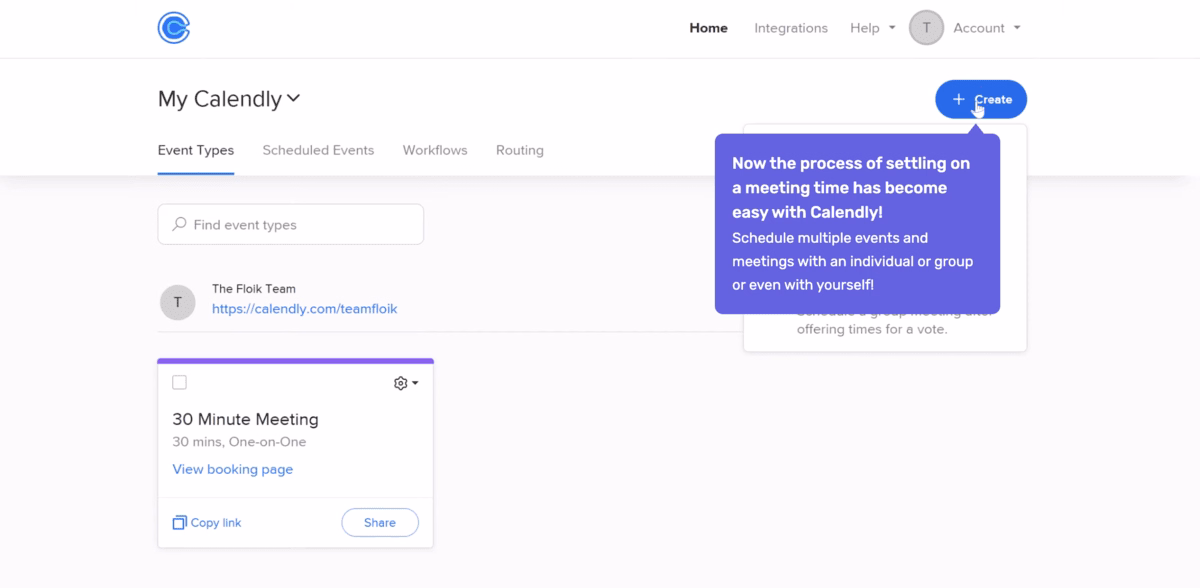Select the Routing tab
The height and width of the screenshot is (588, 1200).
[x=519, y=150]
